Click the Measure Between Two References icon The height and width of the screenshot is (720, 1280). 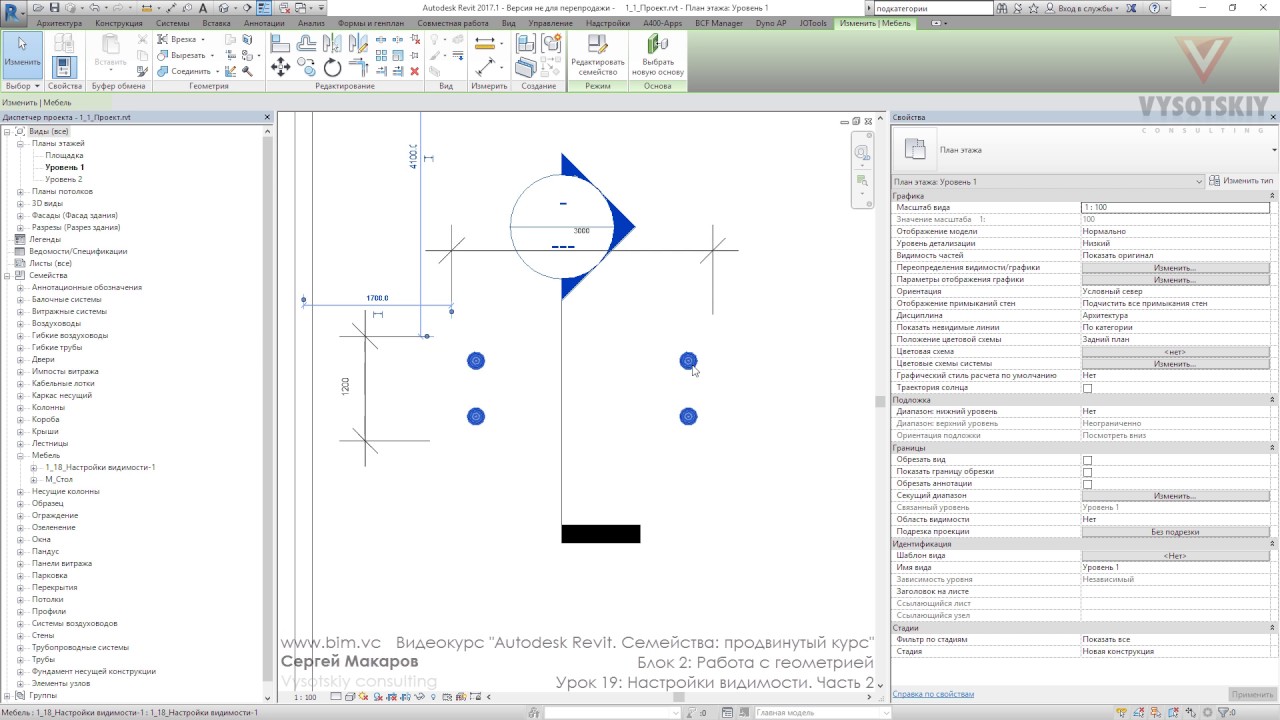pos(484,43)
